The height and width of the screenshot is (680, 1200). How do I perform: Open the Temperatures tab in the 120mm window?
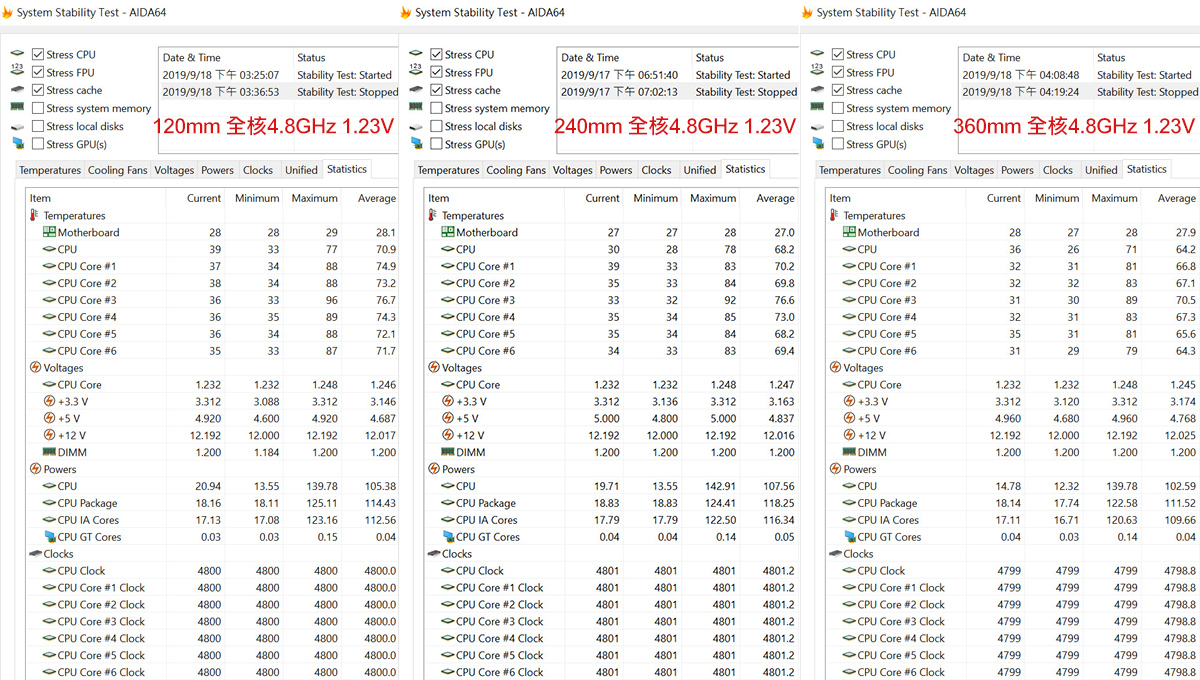(50, 170)
